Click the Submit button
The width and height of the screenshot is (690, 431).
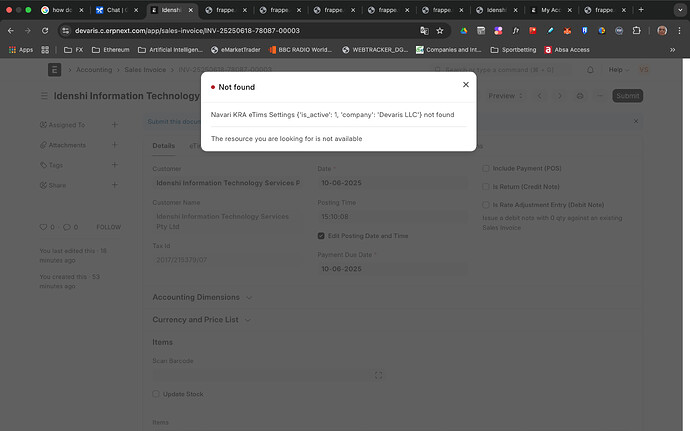628,96
